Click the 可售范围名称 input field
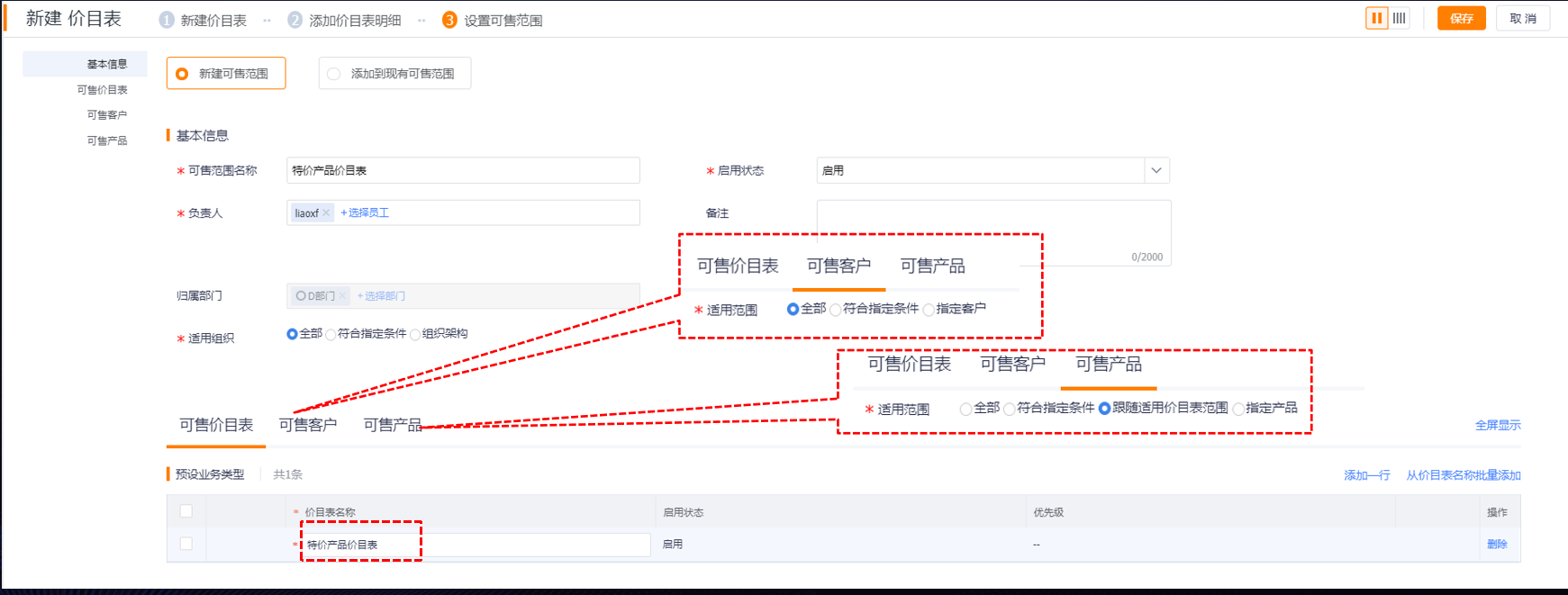This screenshot has width=1568, height=595. pos(463,170)
